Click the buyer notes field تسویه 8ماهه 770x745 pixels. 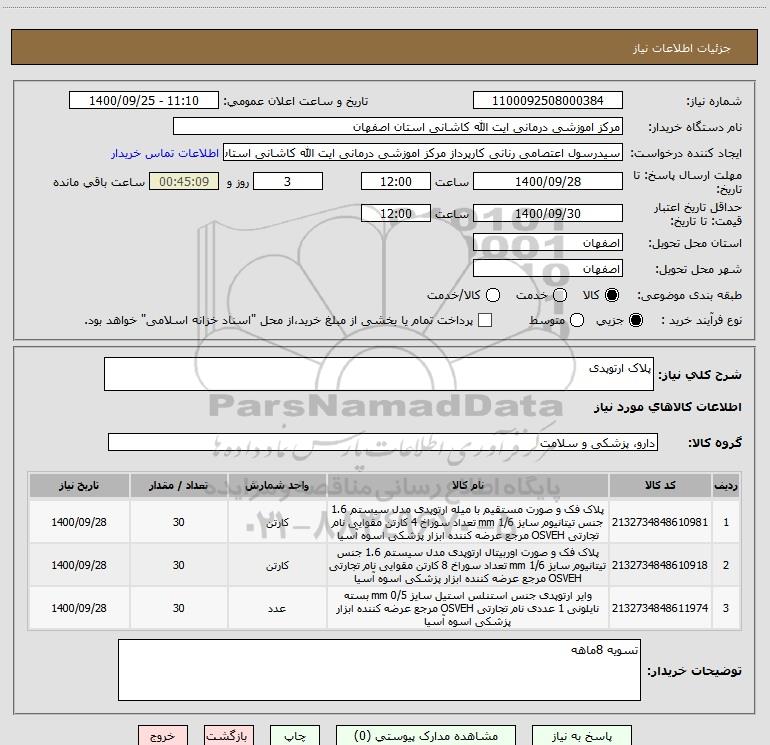(379, 670)
